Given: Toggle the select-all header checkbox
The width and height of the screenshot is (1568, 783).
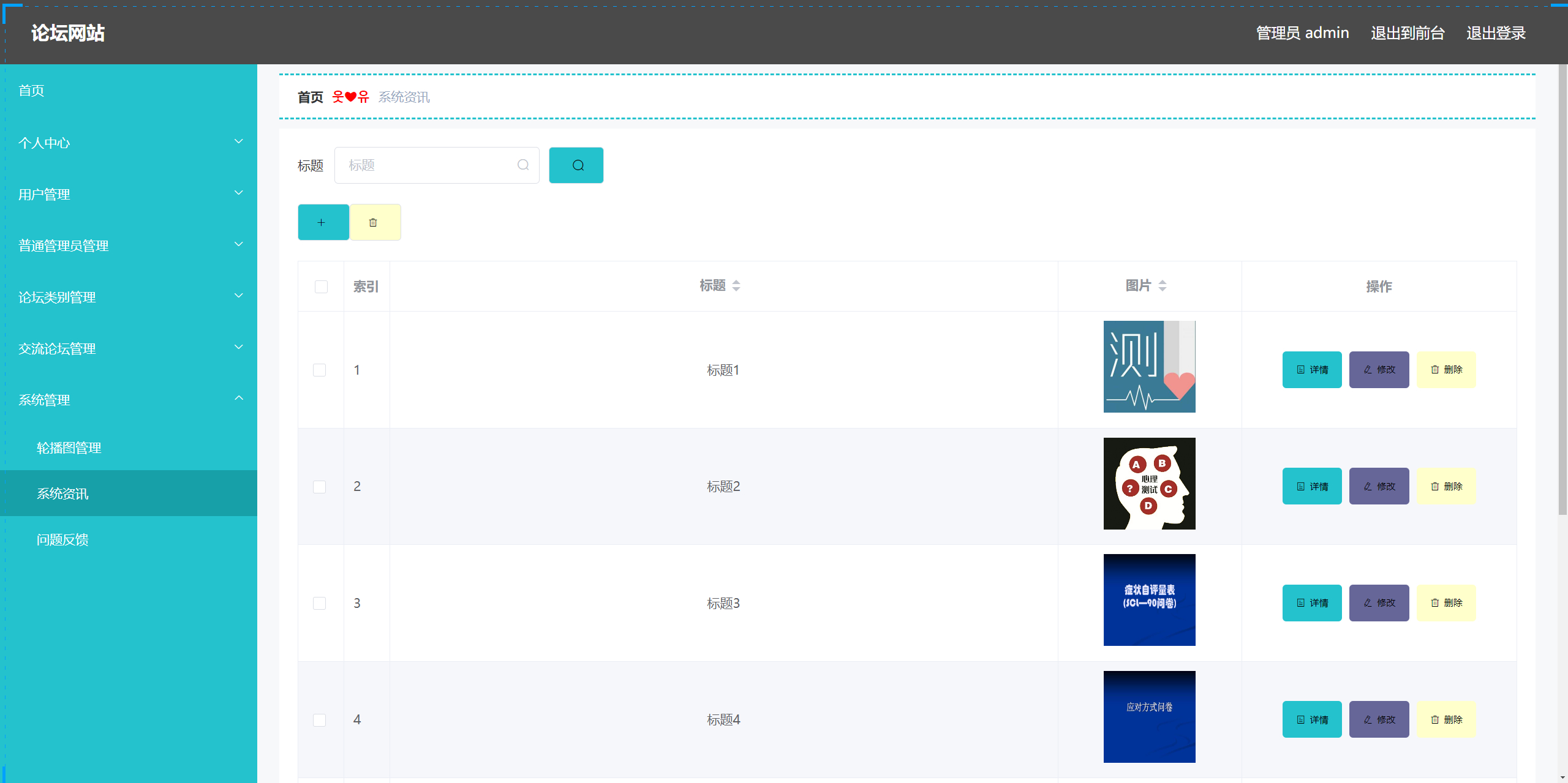Looking at the screenshot, I should 321,287.
